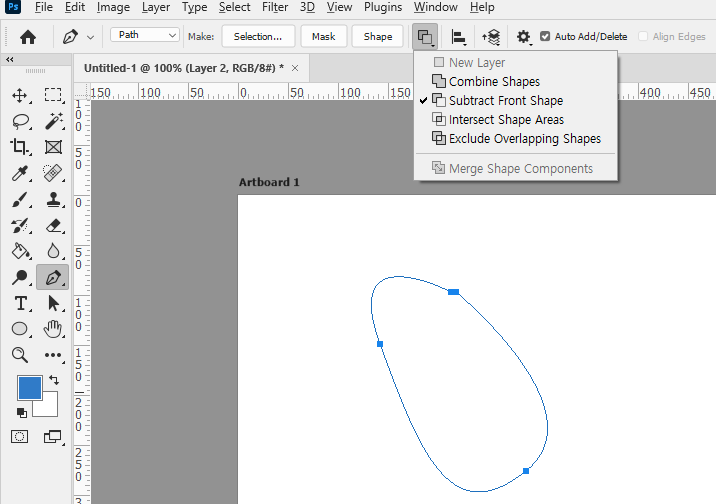Screen dimensions: 716x504
Task: Open the Layer menu
Action: 156,7
